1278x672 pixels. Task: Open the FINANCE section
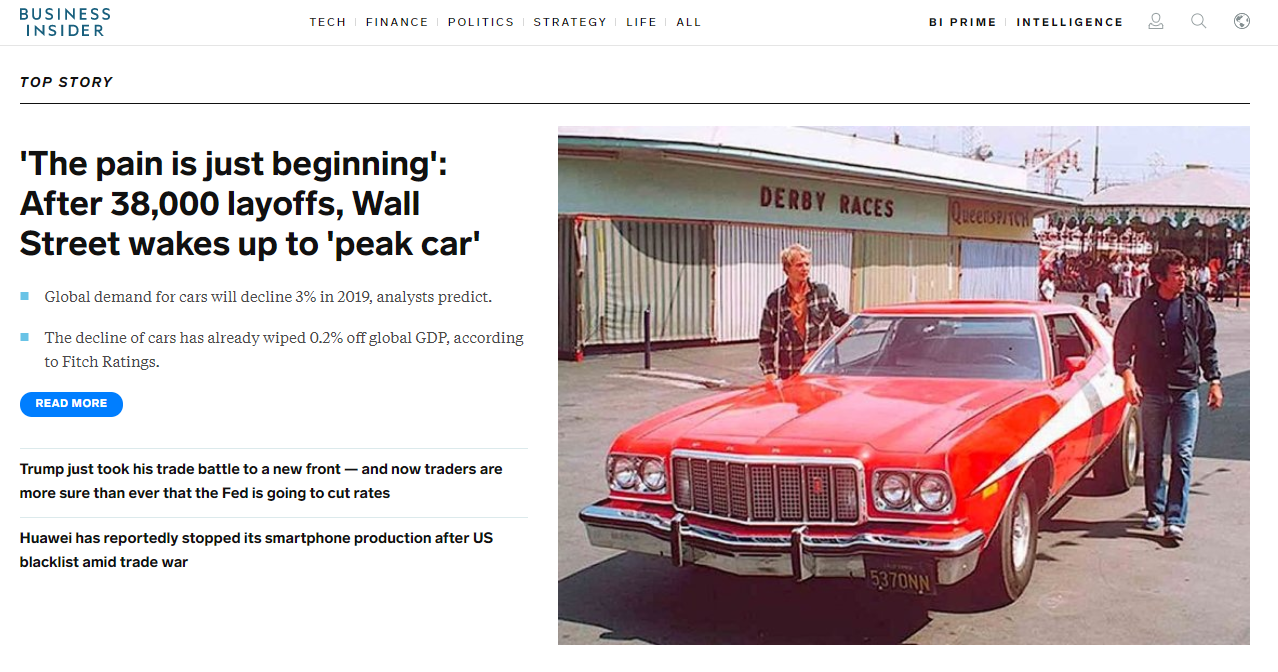397,22
